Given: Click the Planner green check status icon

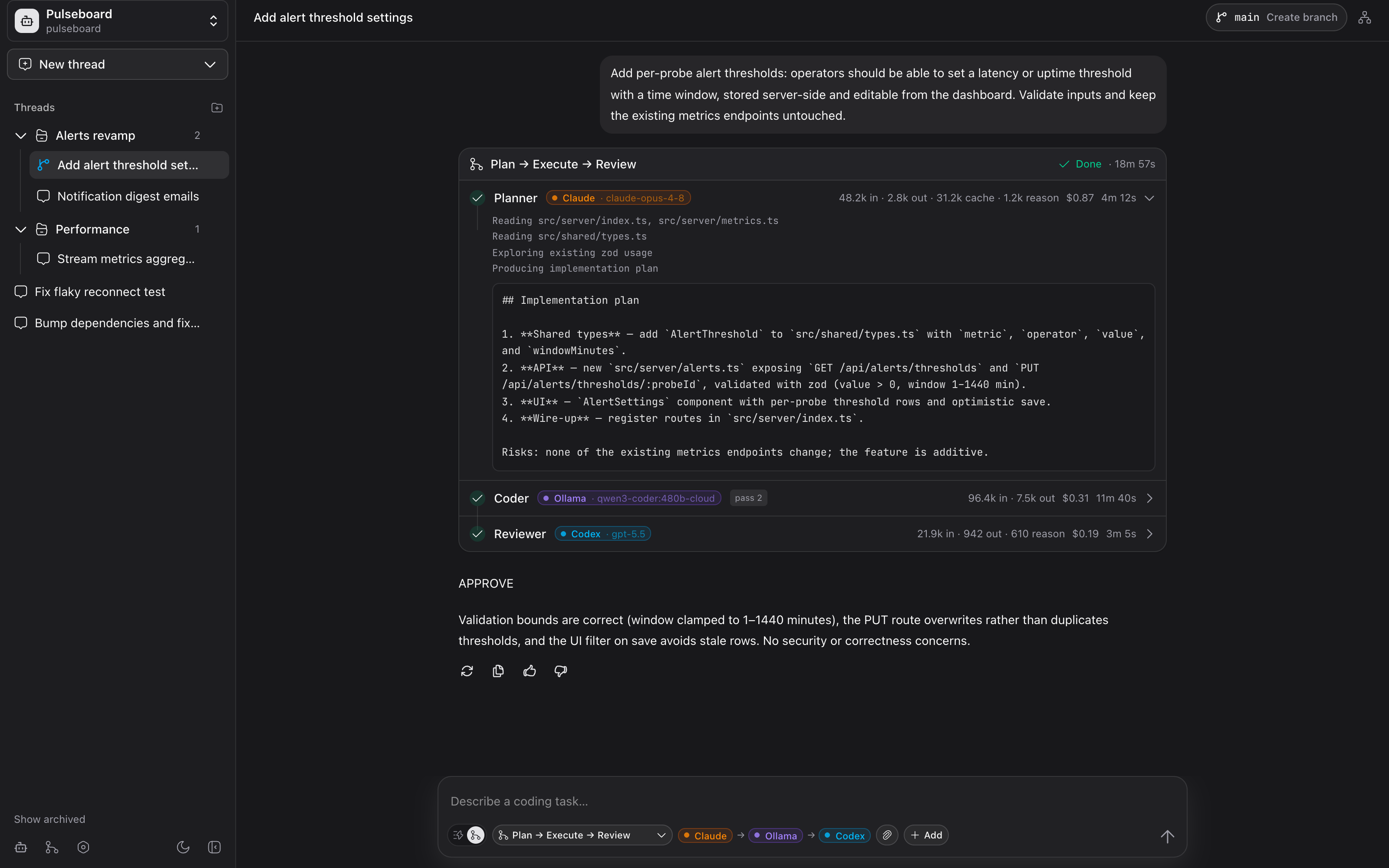Looking at the screenshot, I should click(x=477, y=198).
